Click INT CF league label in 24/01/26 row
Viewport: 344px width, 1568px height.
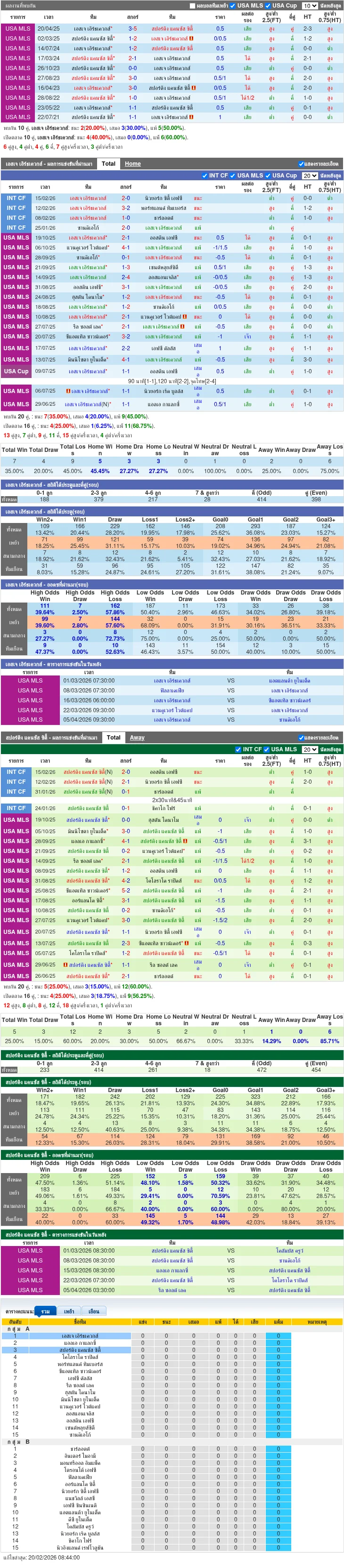(x=16, y=808)
